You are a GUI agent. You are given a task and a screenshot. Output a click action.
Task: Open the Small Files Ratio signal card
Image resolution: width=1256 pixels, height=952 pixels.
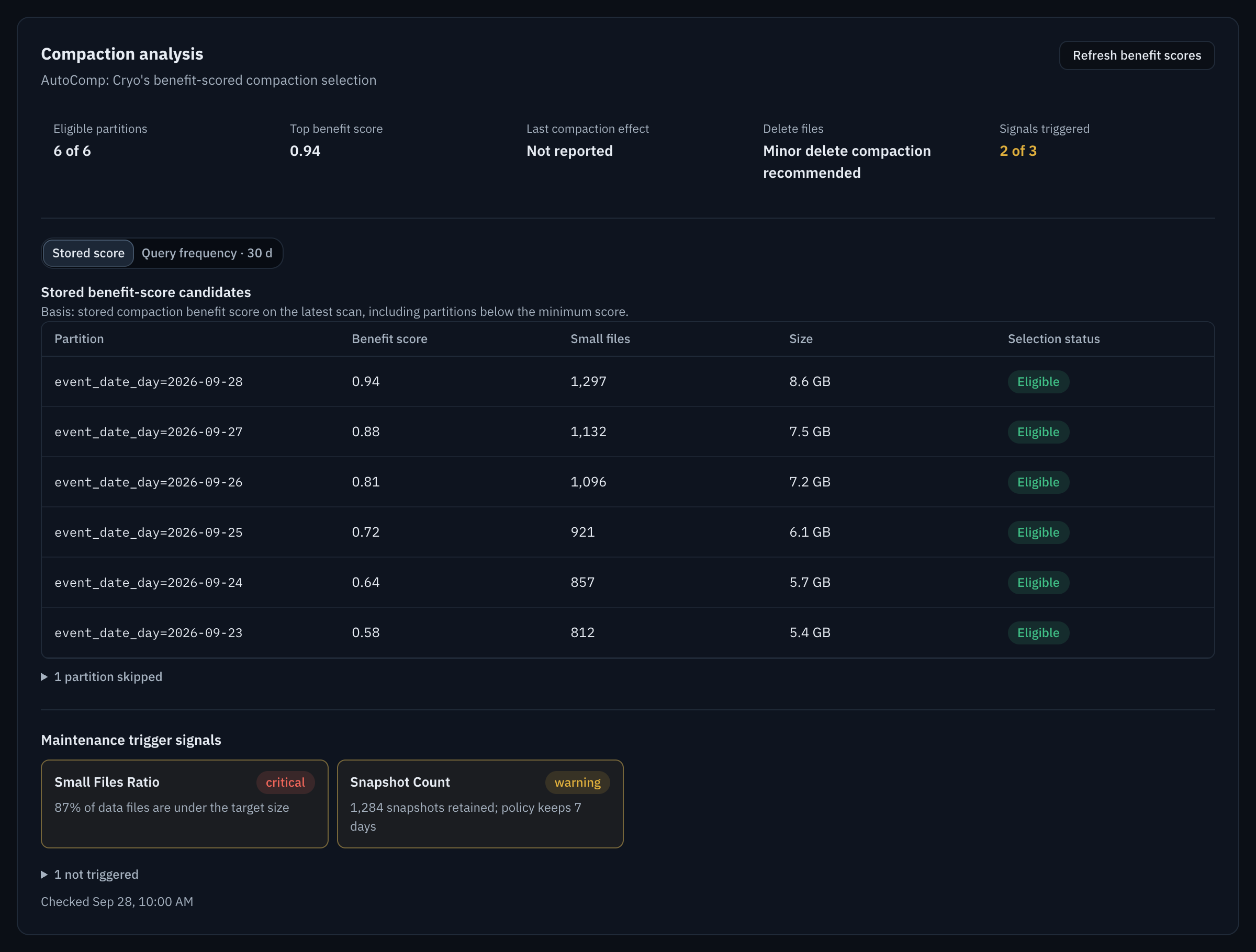coord(185,804)
